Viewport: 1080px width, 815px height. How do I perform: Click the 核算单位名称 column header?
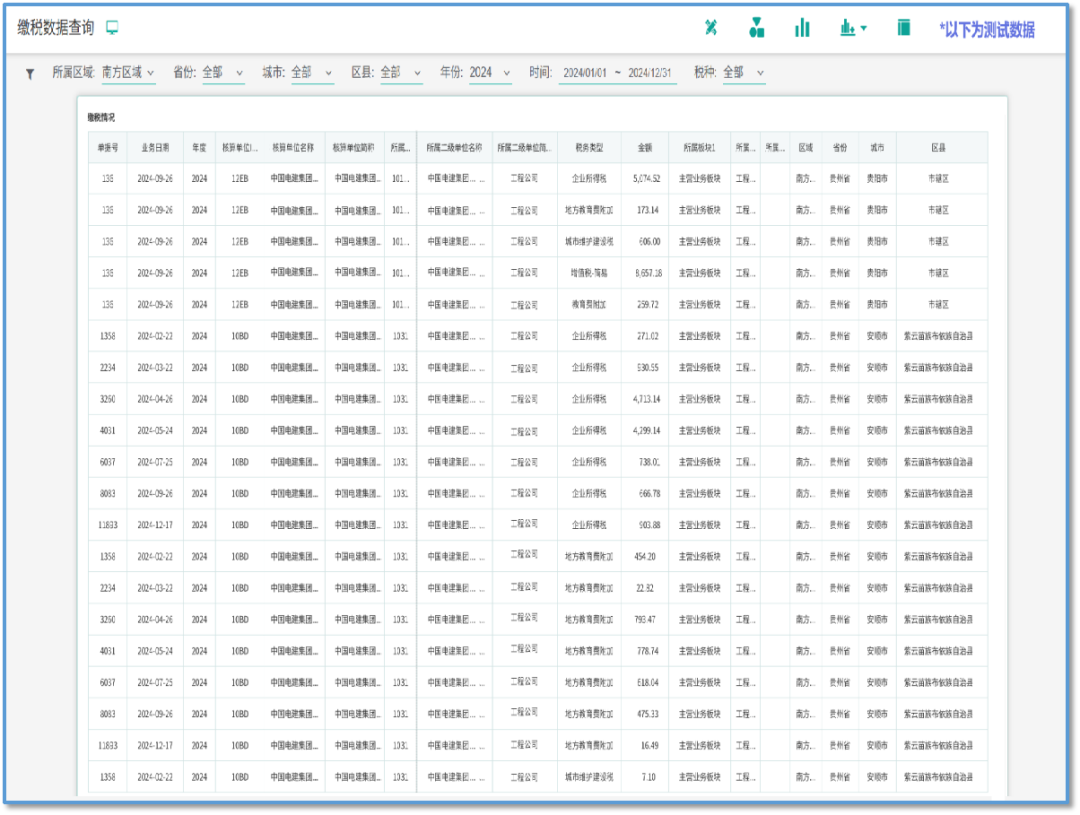click(x=293, y=147)
